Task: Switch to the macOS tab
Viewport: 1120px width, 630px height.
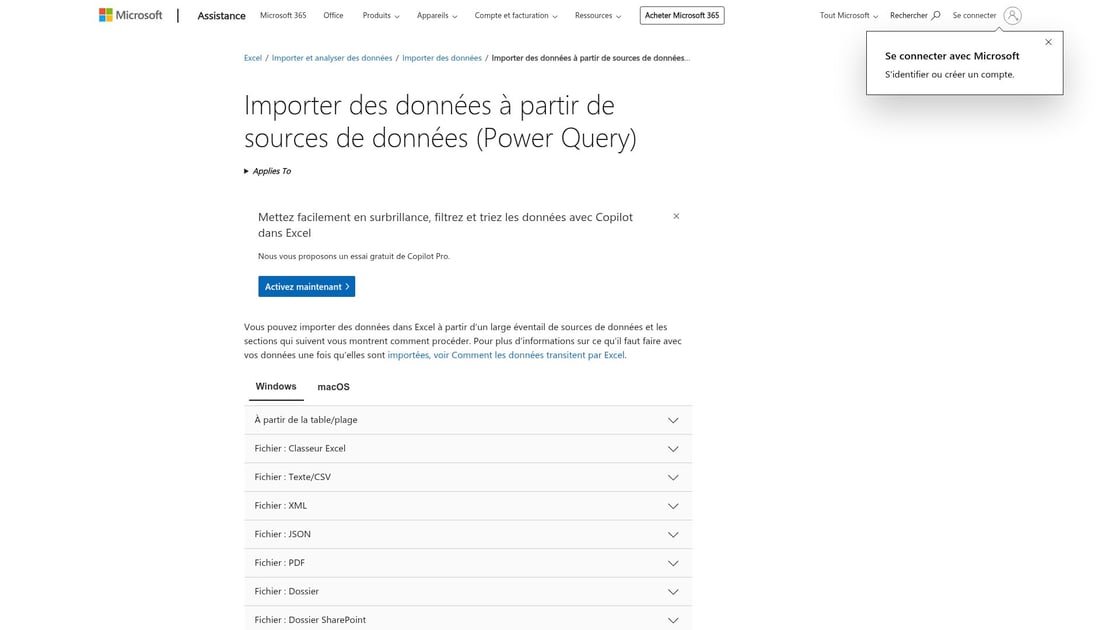Action: click(x=334, y=387)
